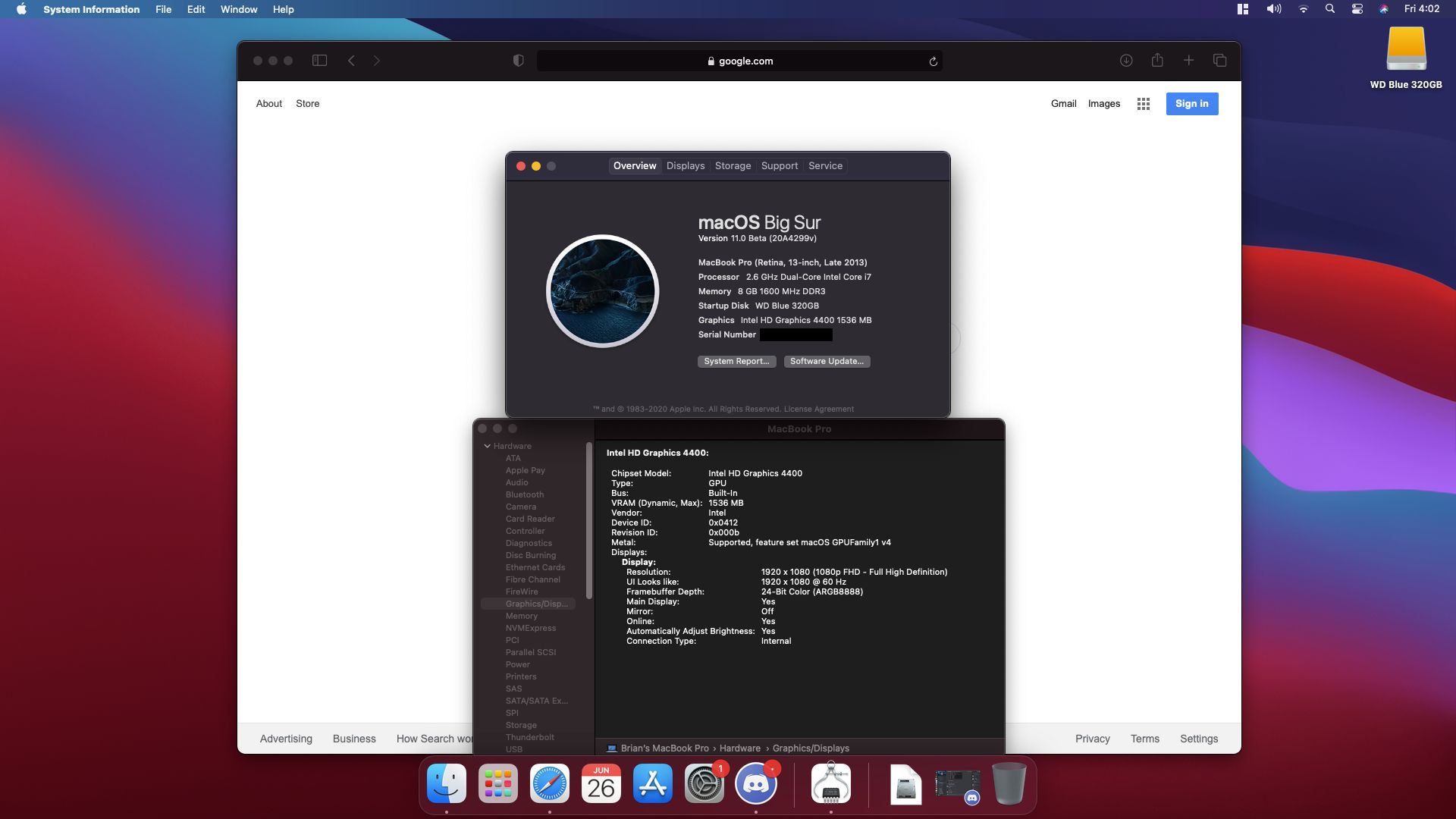This screenshot has height=819, width=1456.
Task: Open System Preferences from the Dock
Action: 702,783
